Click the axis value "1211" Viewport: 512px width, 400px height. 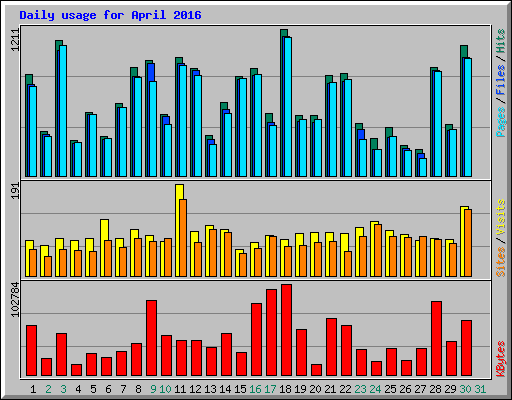click(x=15, y=40)
